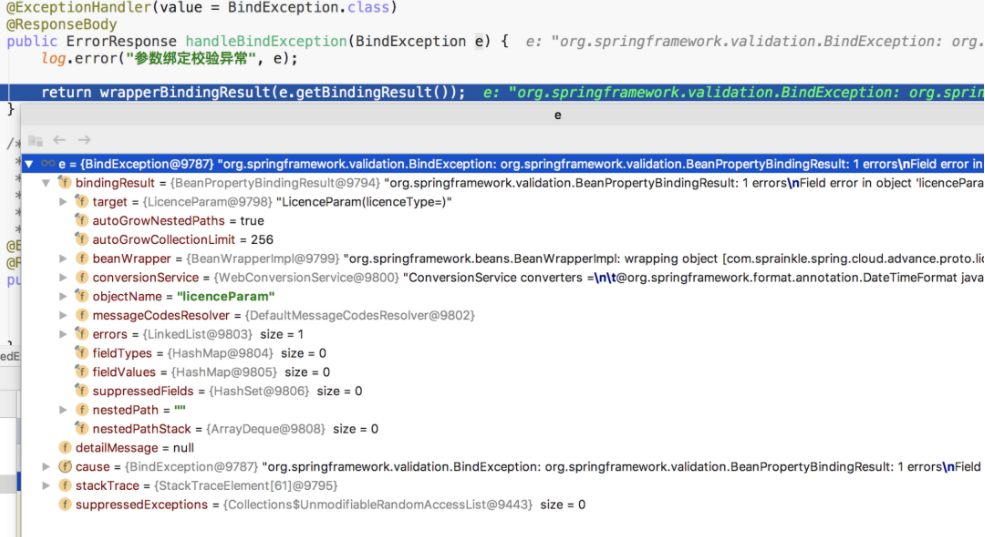Click field icon of bindingResult
This screenshot has height=537, width=985.
[65, 183]
